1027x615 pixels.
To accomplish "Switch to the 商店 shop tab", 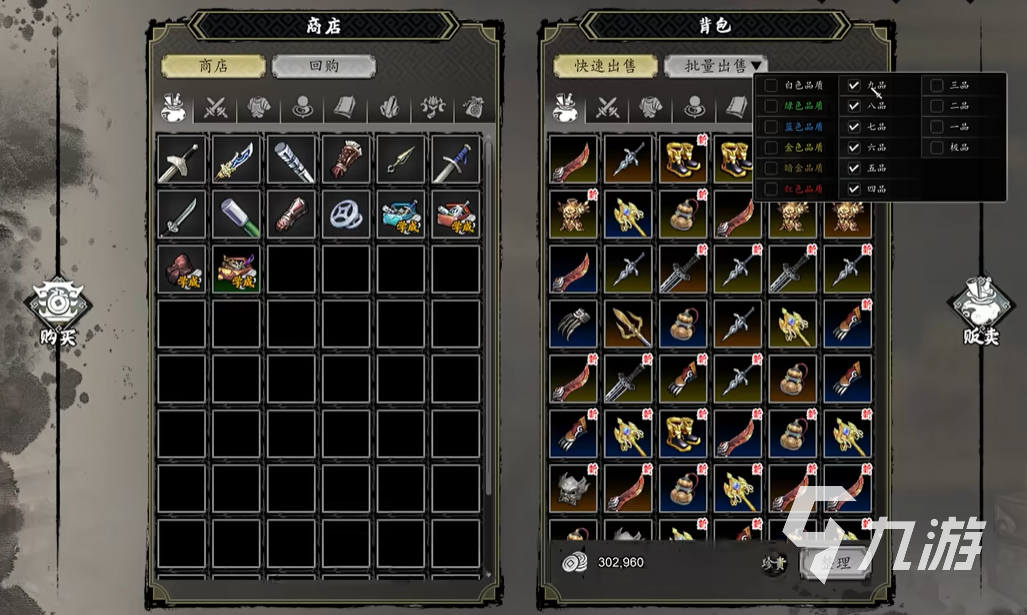I will point(214,66).
